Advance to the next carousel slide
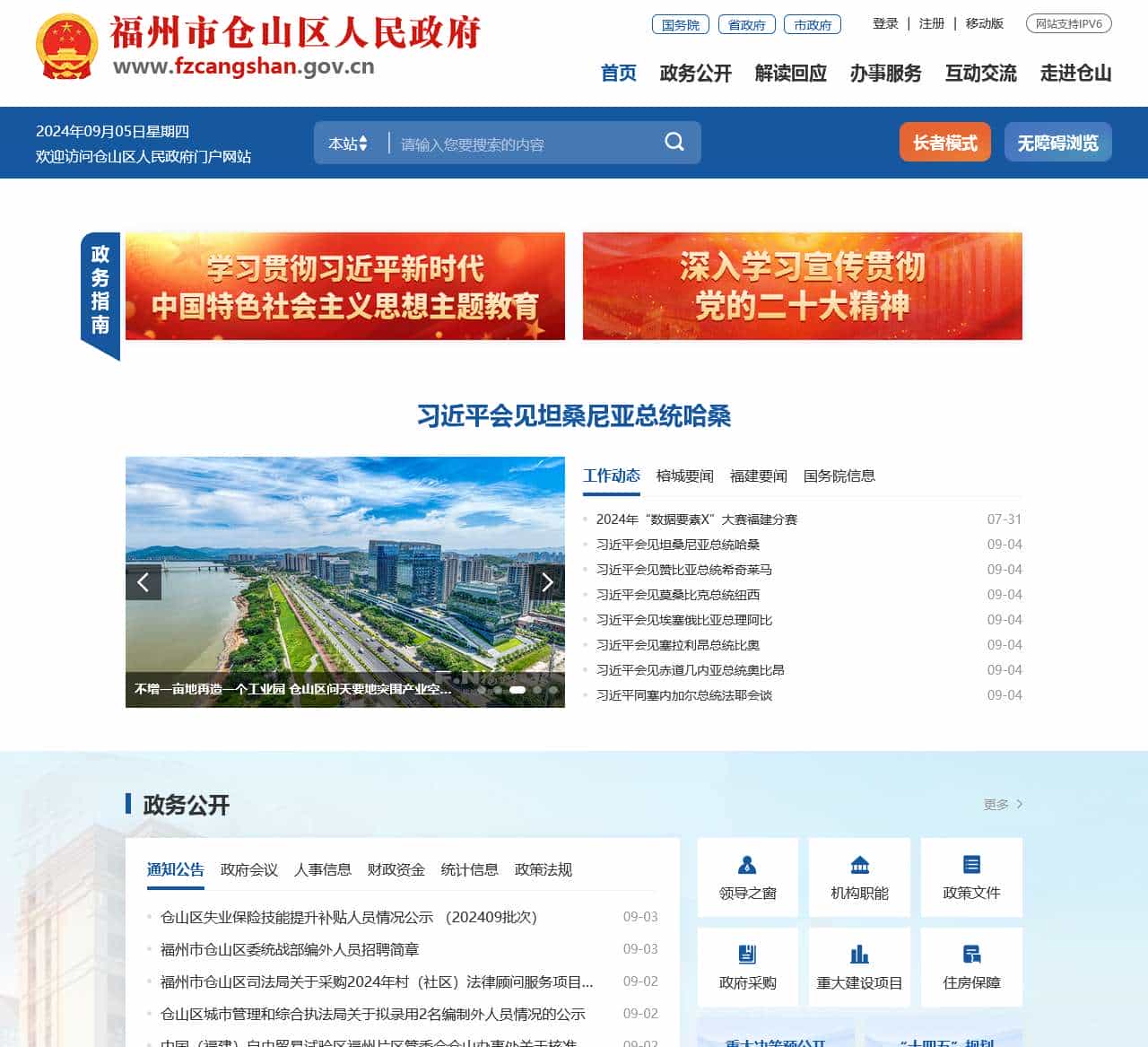 click(x=547, y=582)
